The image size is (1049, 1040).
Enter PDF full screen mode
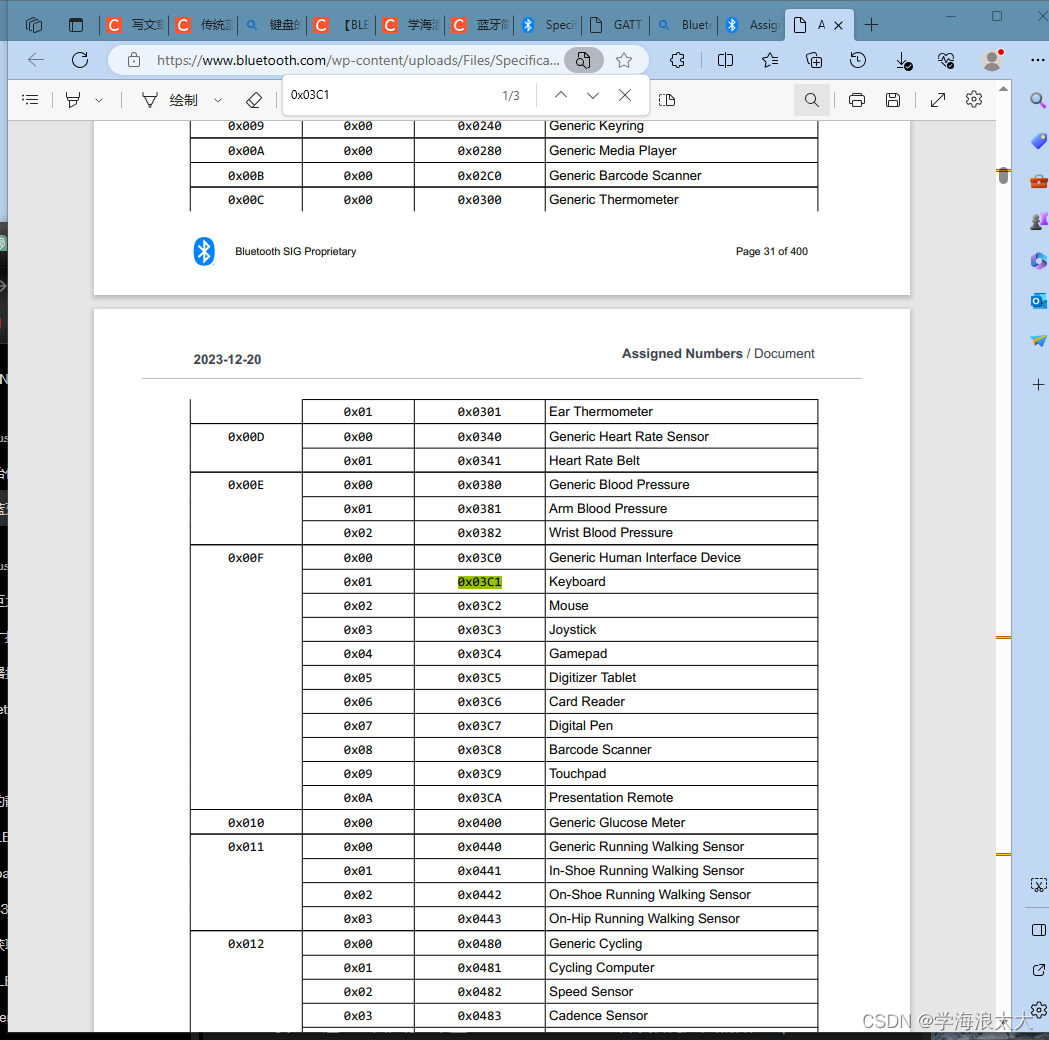click(938, 100)
